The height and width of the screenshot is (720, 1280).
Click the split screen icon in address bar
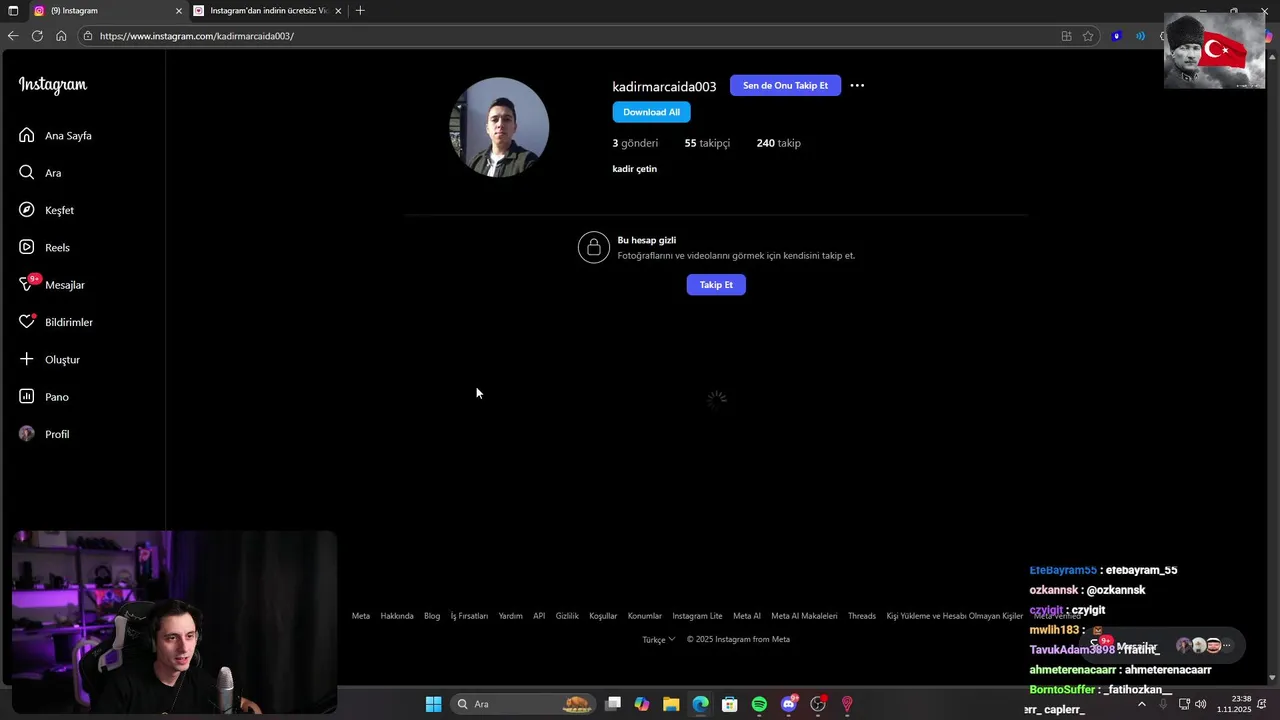[1066, 36]
